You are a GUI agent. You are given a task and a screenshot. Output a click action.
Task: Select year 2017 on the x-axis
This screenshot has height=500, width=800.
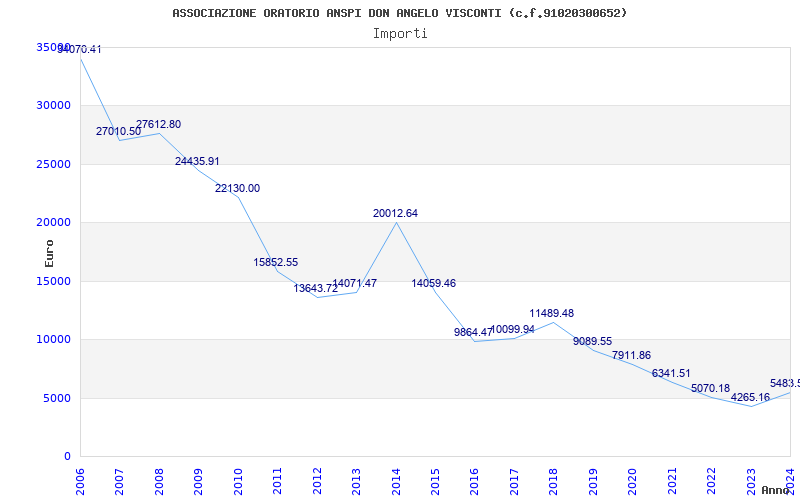click(x=514, y=481)
